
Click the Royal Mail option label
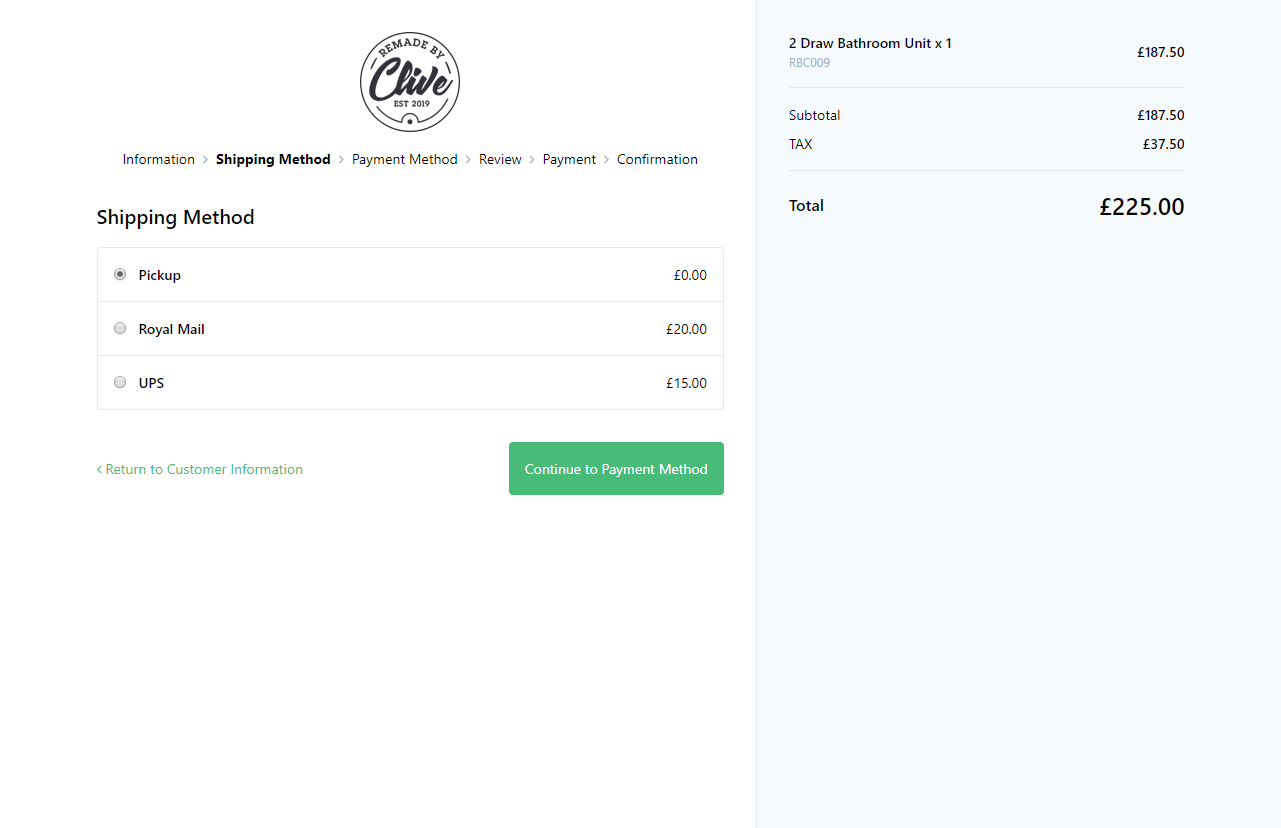172,329
